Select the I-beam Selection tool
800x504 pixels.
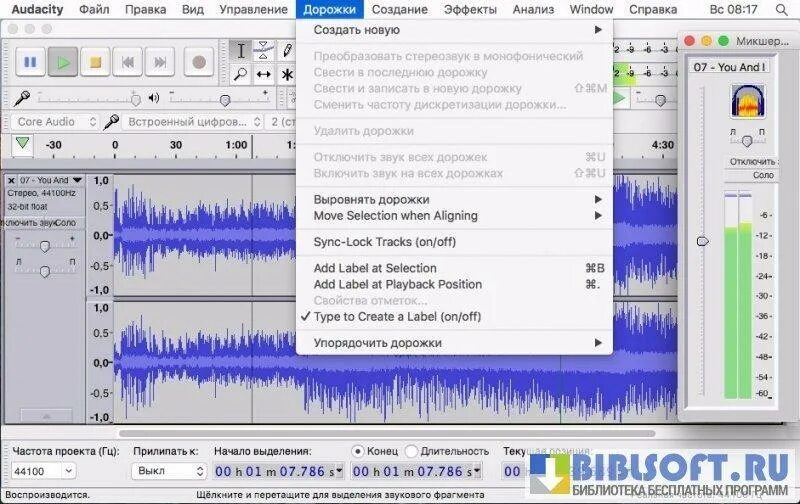240,51
